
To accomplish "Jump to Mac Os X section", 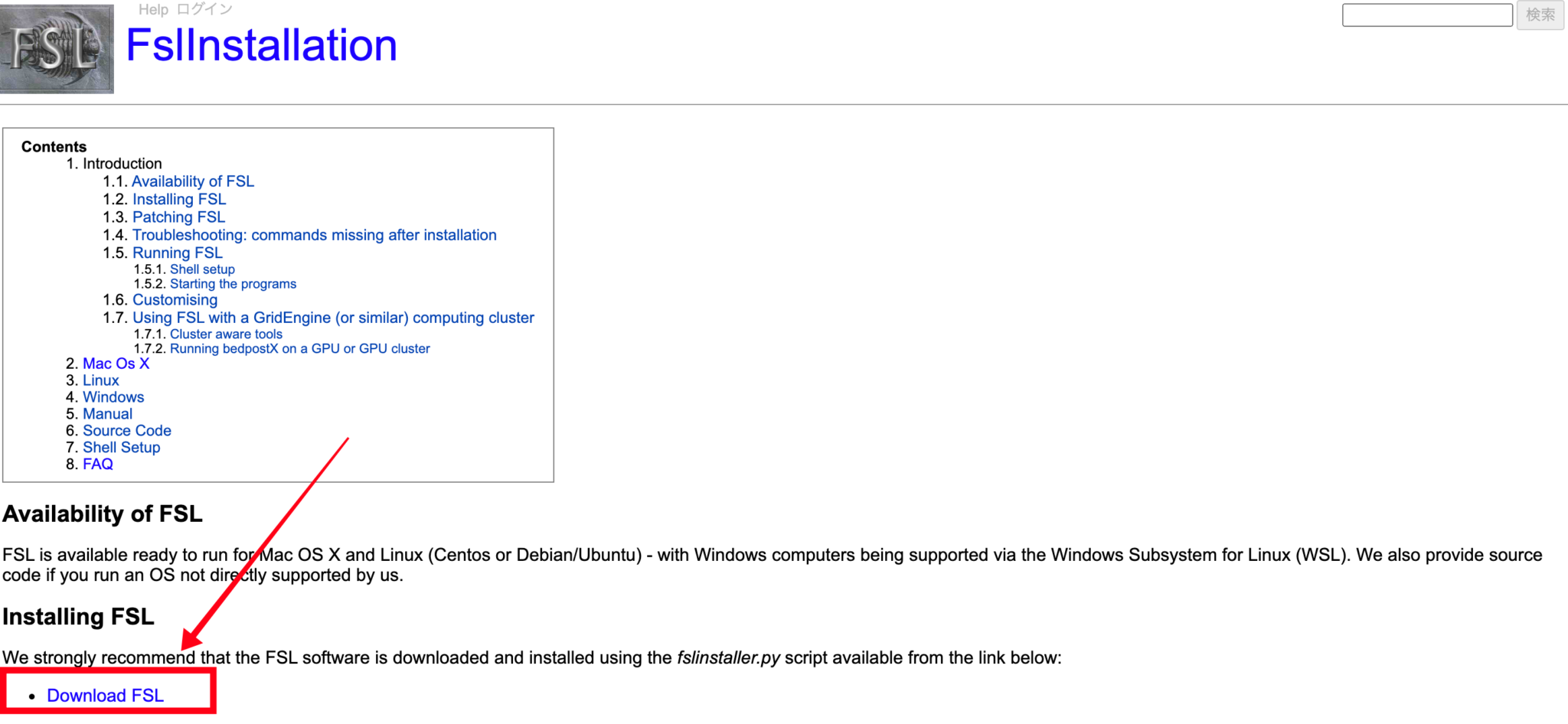I will [x=116, y=364].
